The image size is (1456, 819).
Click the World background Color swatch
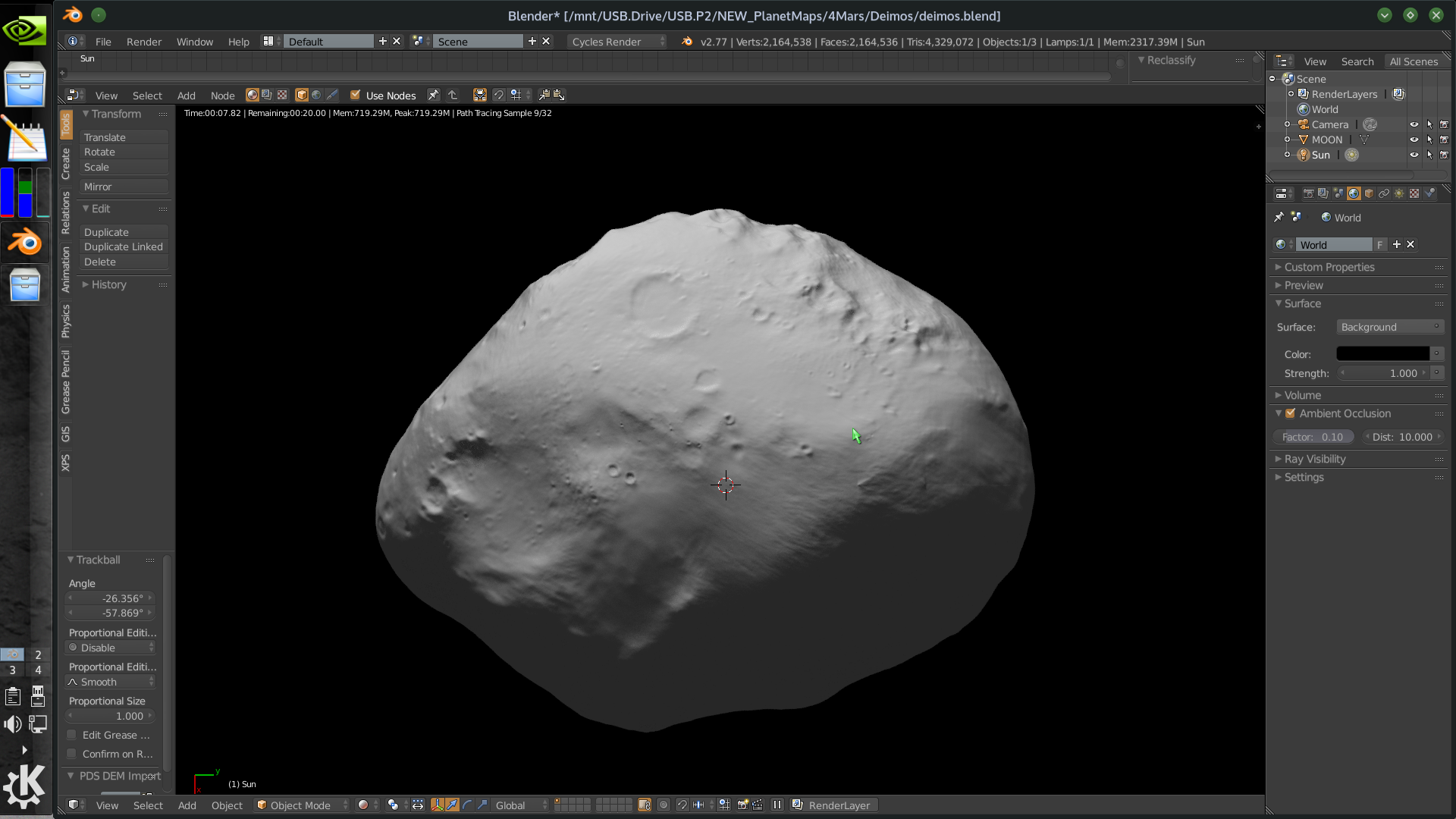1382,354
